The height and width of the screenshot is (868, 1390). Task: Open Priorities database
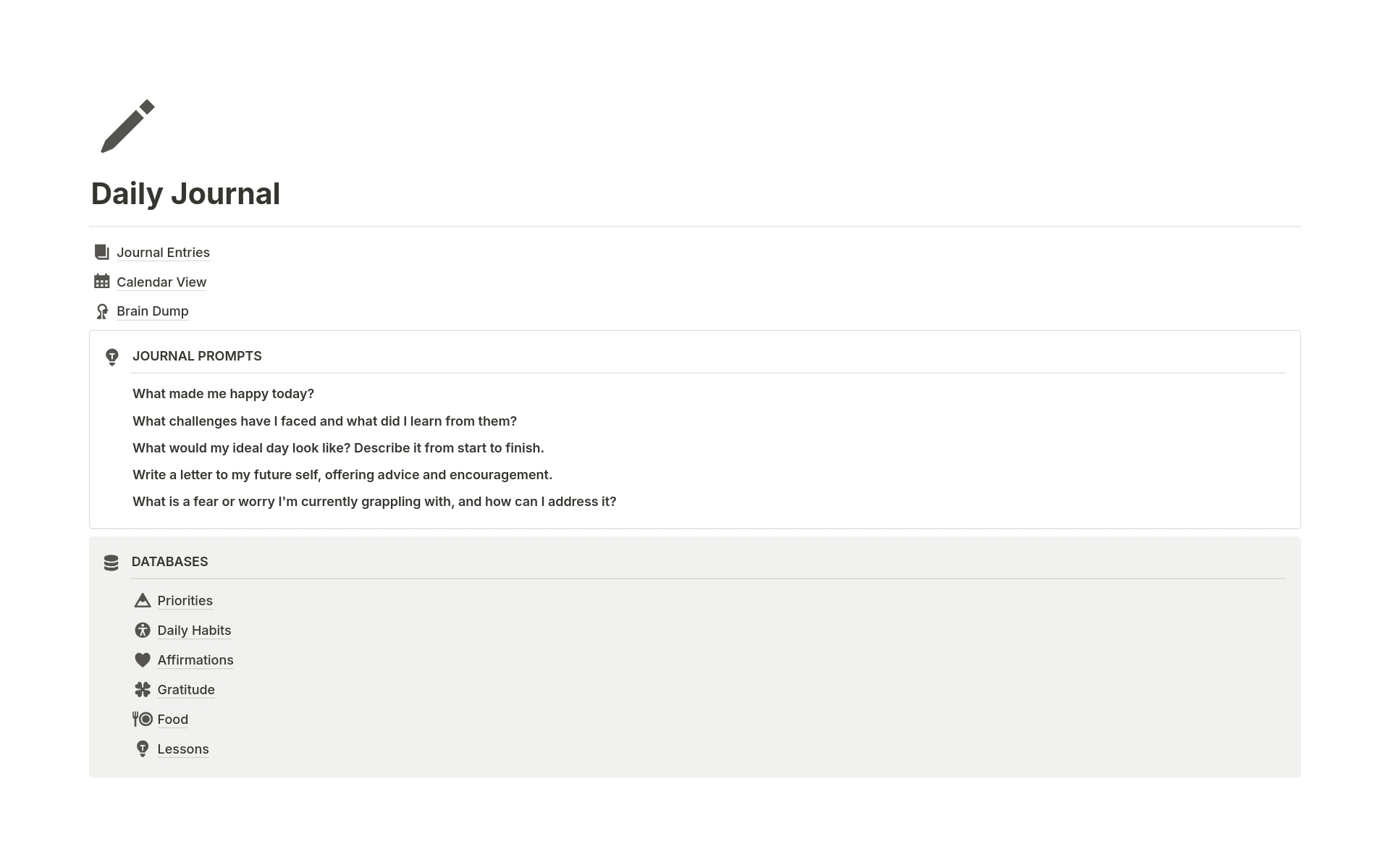point(185,600)
